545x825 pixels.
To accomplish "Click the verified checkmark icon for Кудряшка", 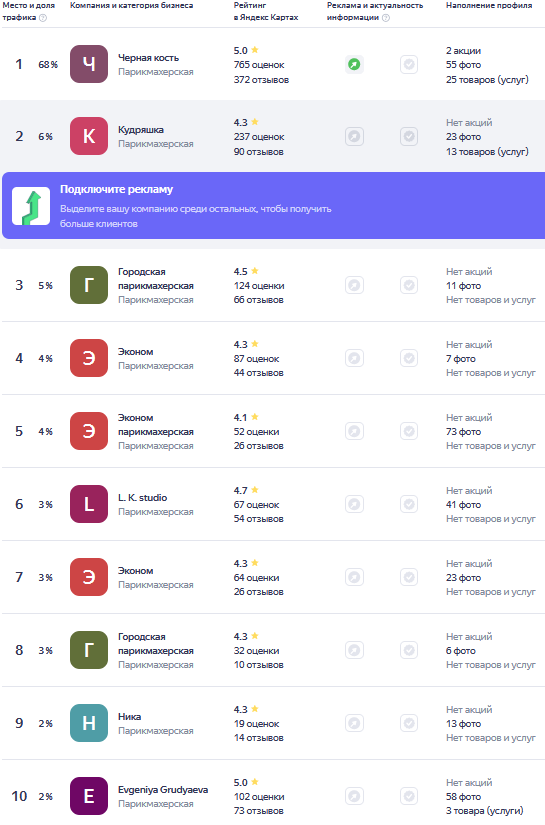I will click(x=409, y=137).
